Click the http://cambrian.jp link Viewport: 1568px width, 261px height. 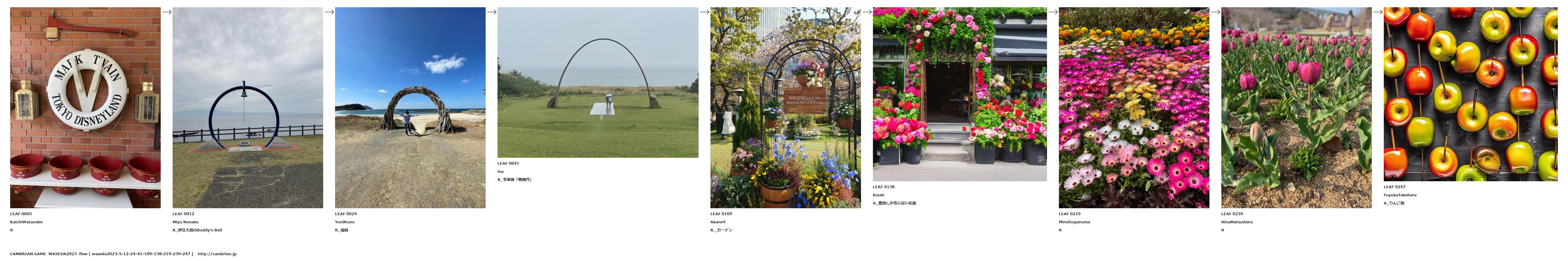(217, 254)
